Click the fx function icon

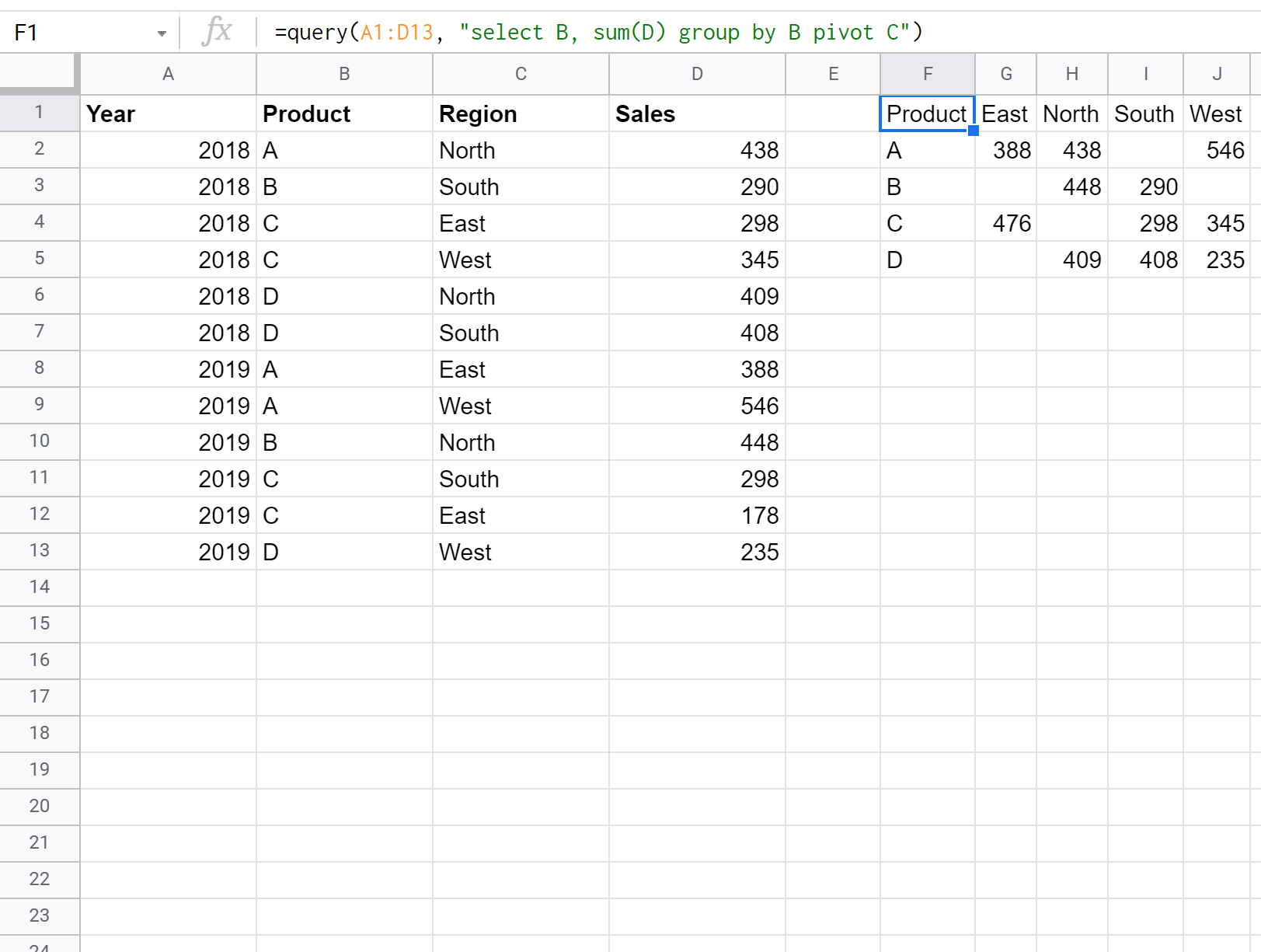click(x=218, y=32)
